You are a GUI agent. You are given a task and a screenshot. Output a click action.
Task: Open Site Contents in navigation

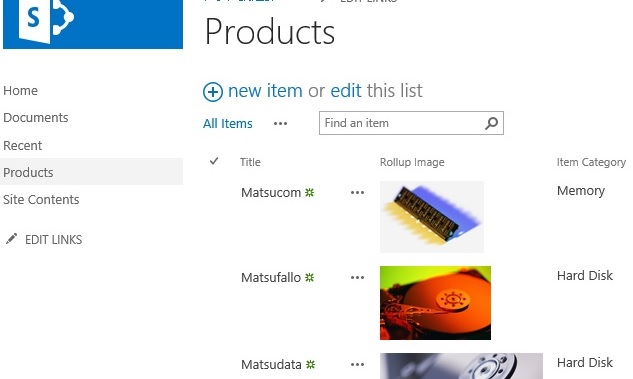41,199
